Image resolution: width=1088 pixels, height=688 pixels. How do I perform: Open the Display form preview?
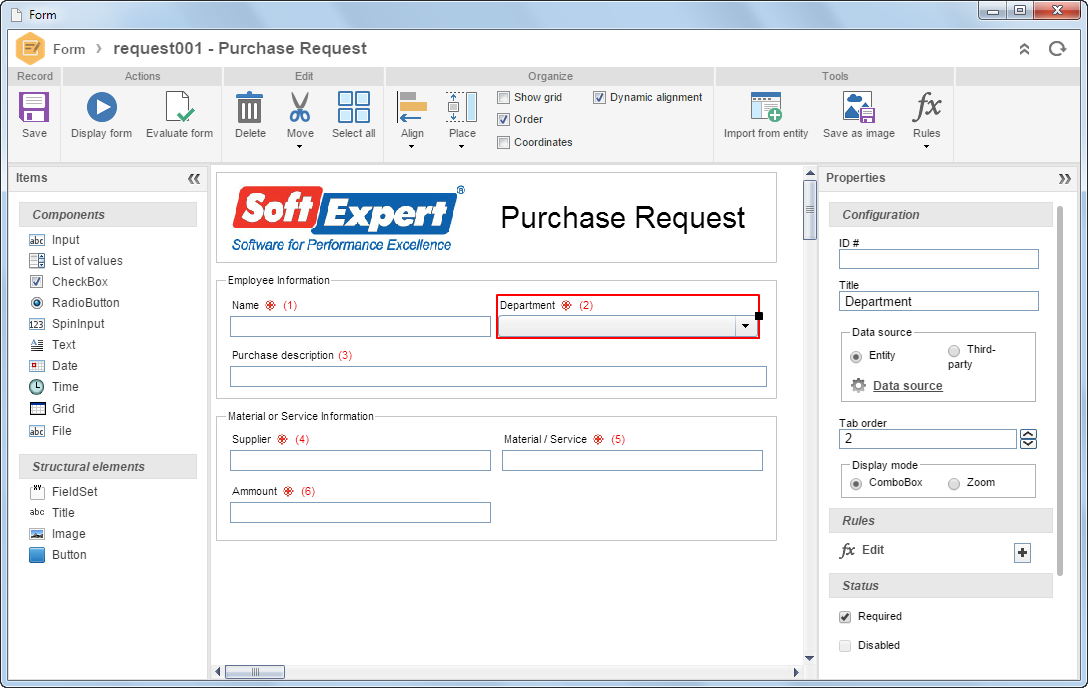pos(102,108)
